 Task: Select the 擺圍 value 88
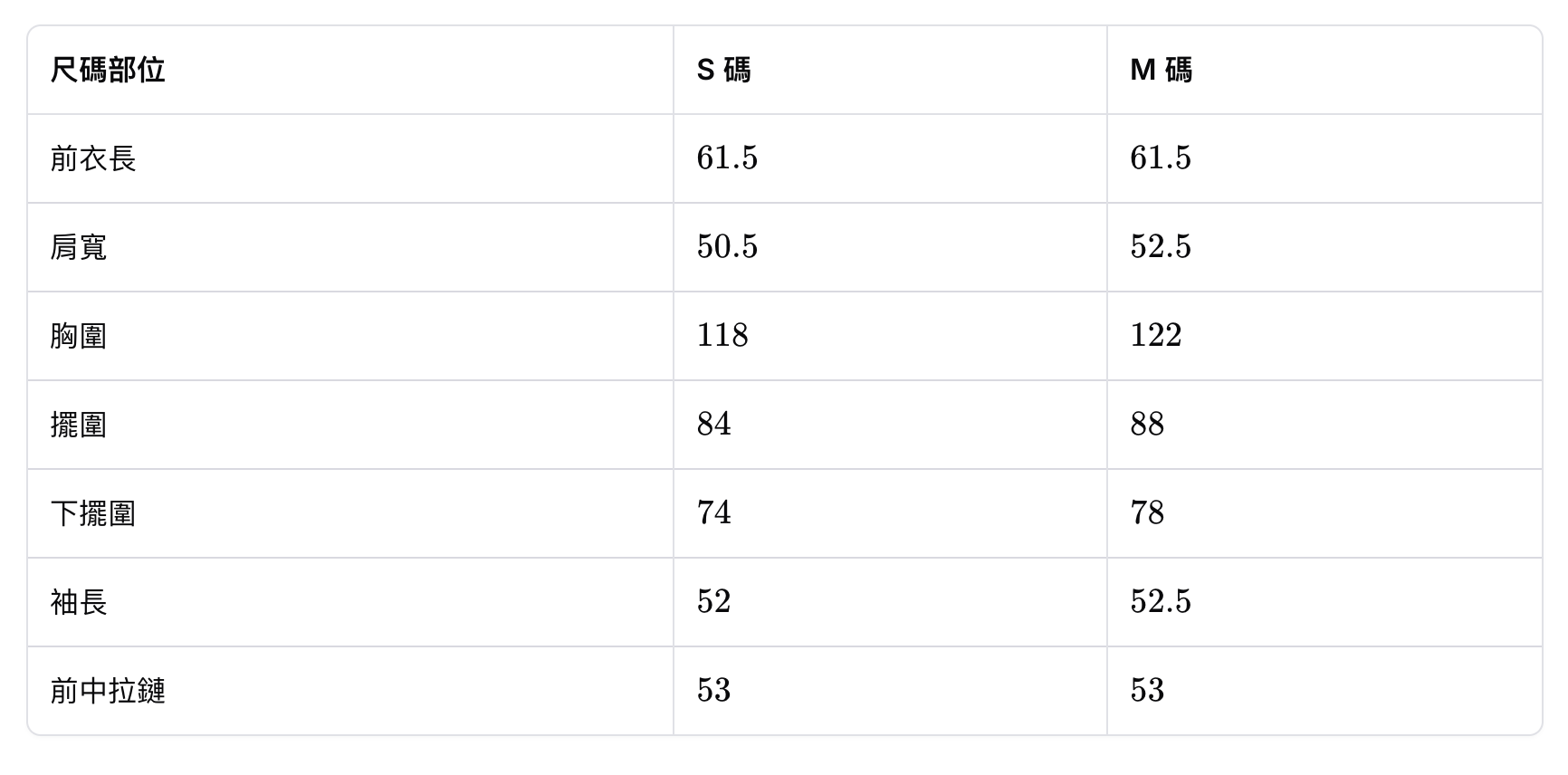pos(1146,425)
